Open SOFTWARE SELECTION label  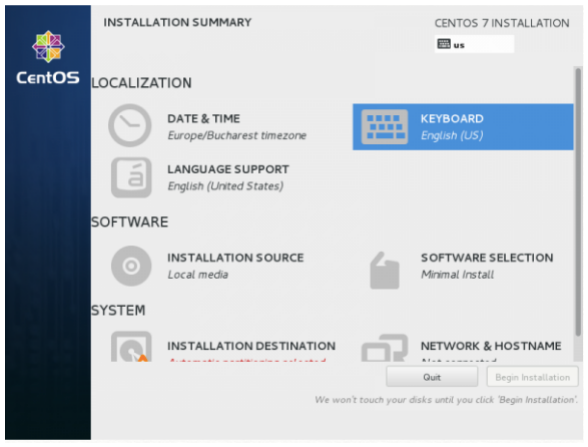coord(487,258)
